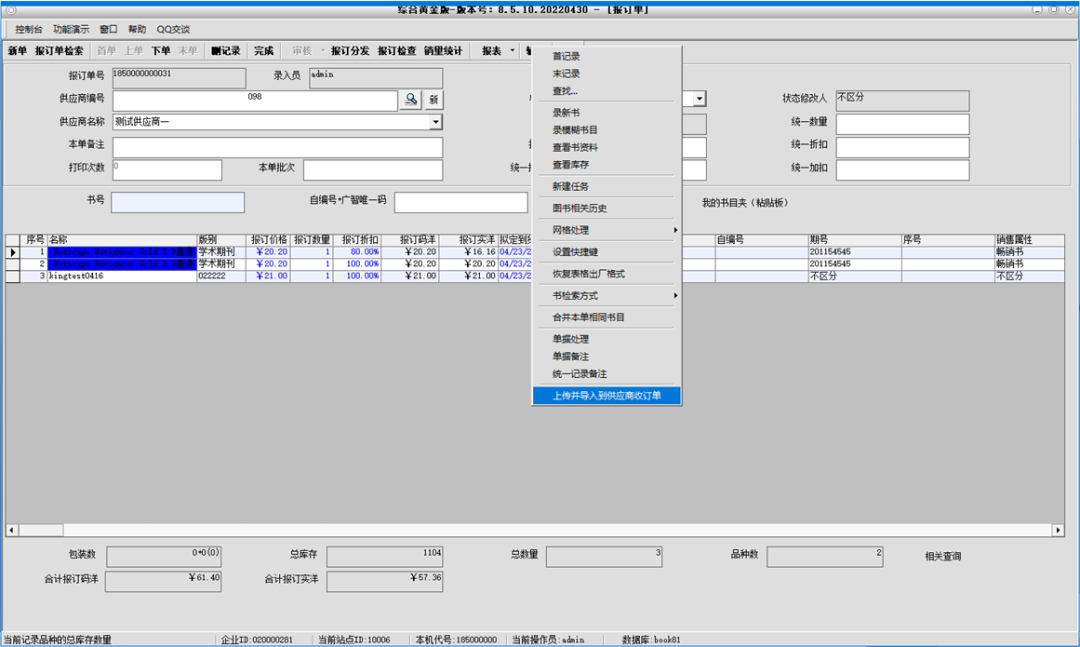Click the 报订单检索 toolbar button
The width and height of the screenshot is (1080, 647).
(x=59, y=51)
